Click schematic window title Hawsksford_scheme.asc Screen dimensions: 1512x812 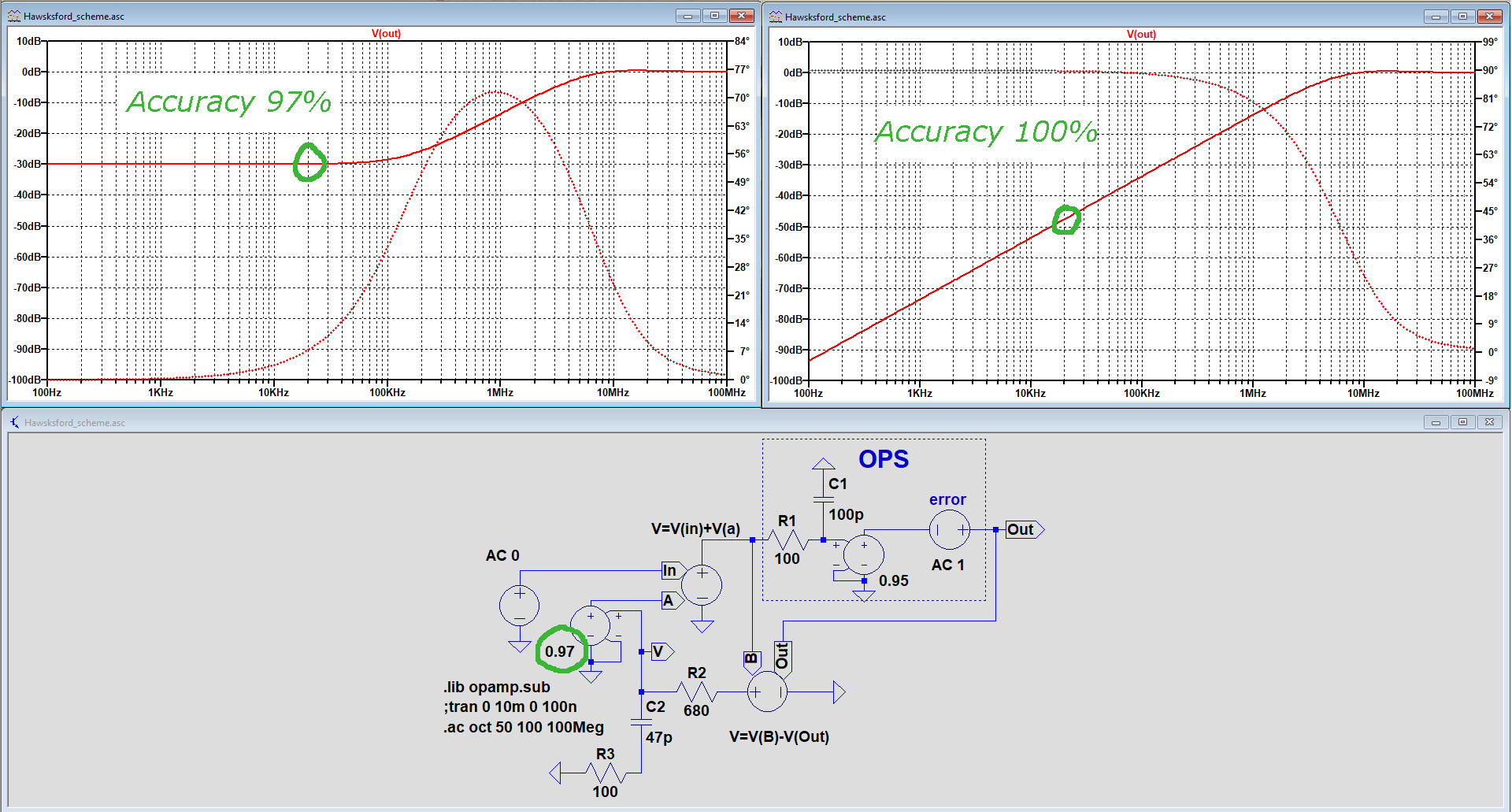(x=75, y=423)
